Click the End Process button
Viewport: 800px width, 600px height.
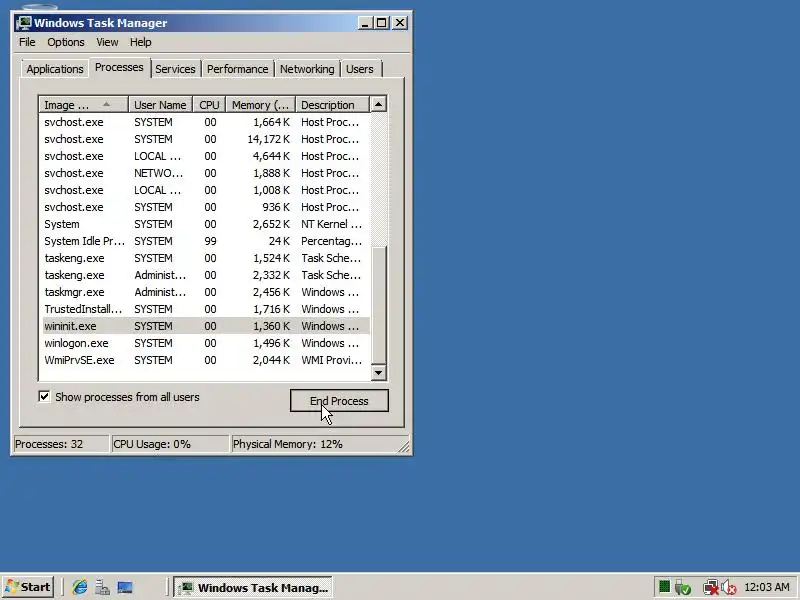(339, 401)
